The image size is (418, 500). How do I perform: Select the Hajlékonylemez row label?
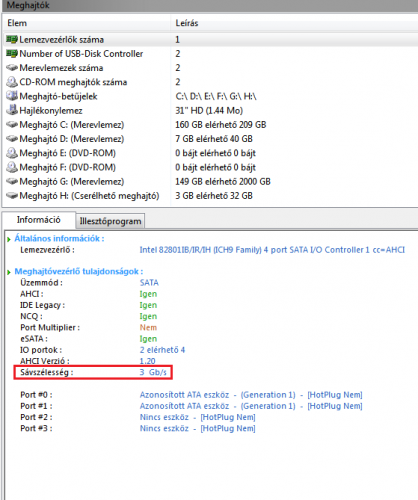(51, 111)
